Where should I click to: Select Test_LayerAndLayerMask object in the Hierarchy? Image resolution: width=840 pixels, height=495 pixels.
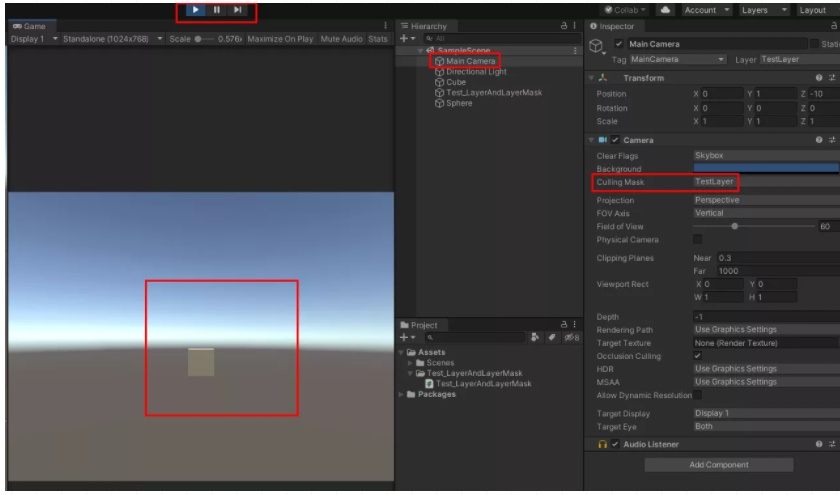pos(488,92)
